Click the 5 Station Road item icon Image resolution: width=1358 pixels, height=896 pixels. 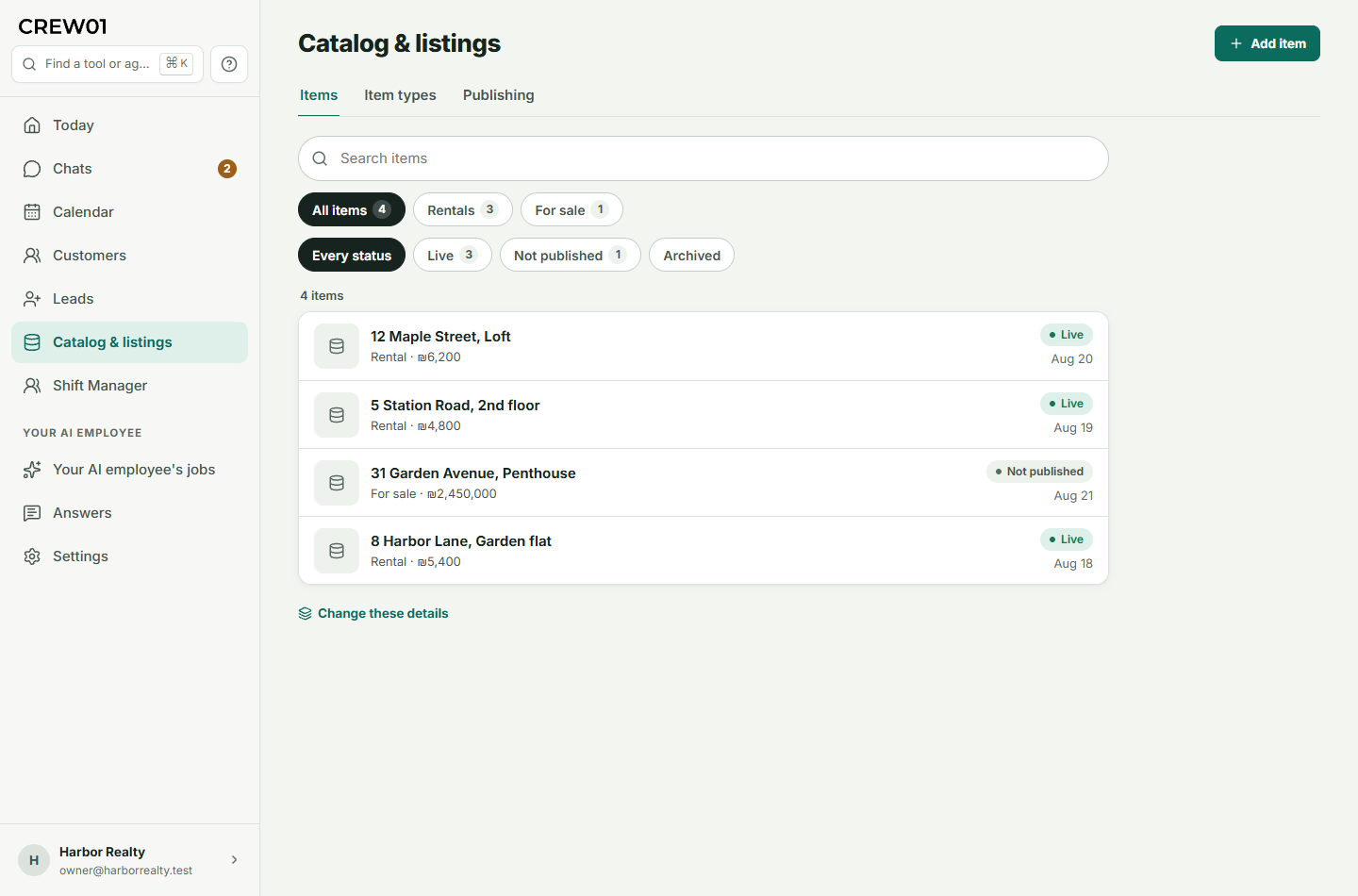(x=337, y=415)
